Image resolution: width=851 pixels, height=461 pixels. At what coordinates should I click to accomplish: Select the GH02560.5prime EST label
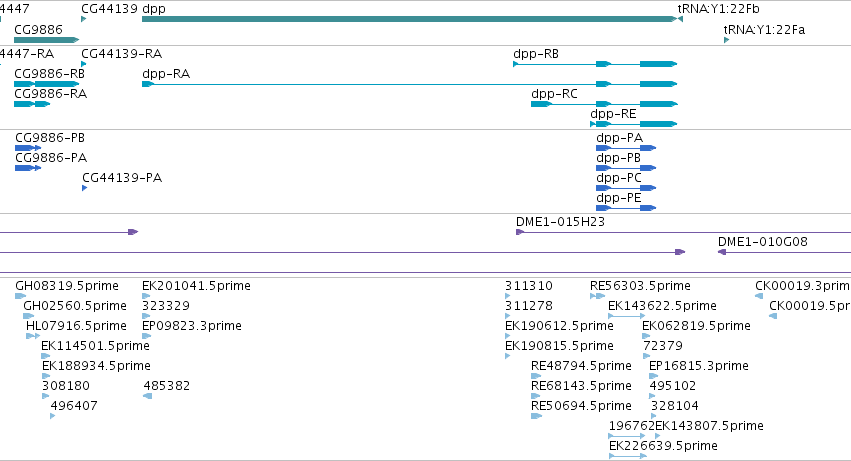coord(75,306)
